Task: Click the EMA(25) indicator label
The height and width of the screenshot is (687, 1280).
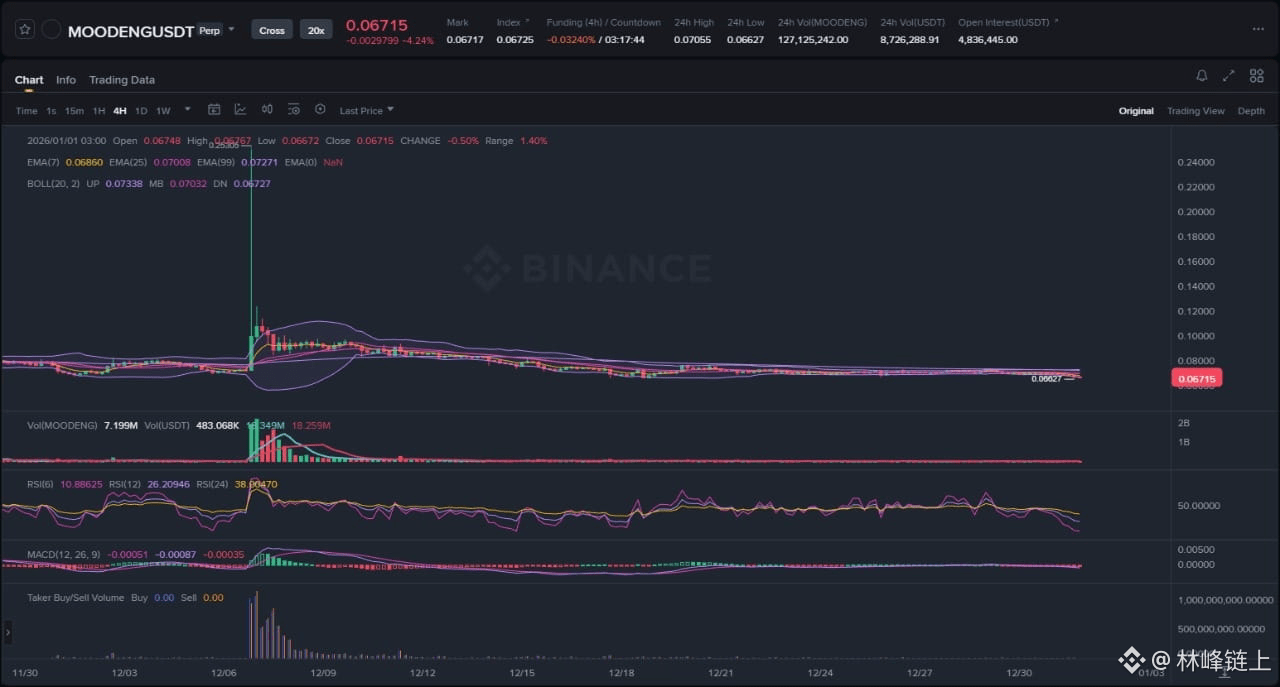Action: click(x=128, y=162)
